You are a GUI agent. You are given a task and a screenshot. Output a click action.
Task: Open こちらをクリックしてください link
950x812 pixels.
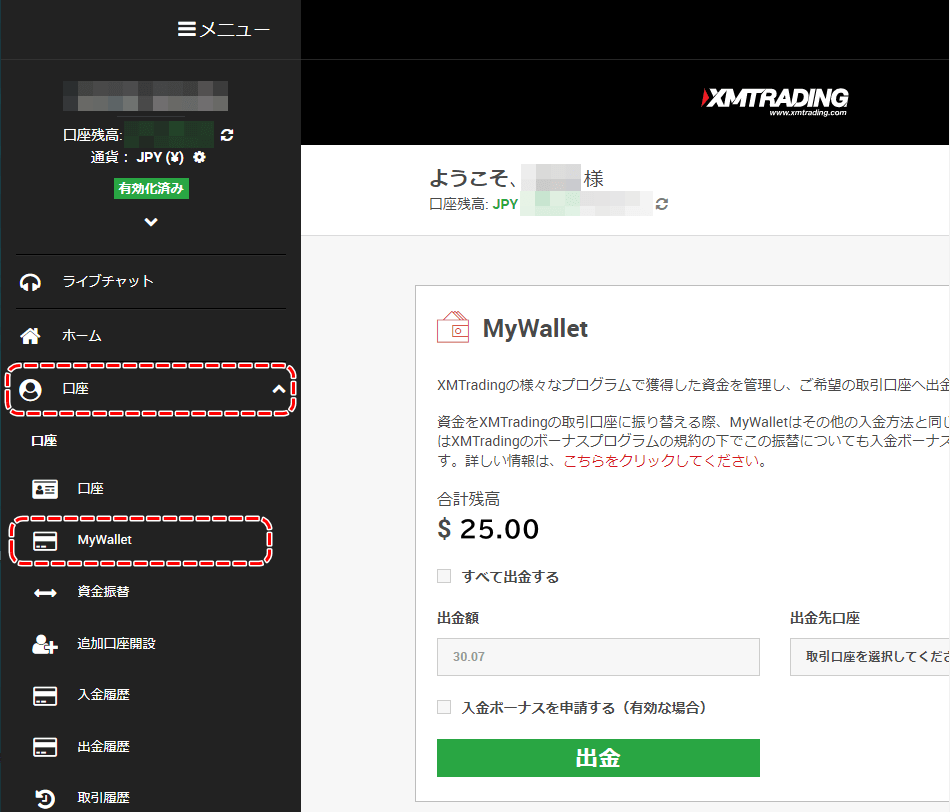tap(662, 461)
